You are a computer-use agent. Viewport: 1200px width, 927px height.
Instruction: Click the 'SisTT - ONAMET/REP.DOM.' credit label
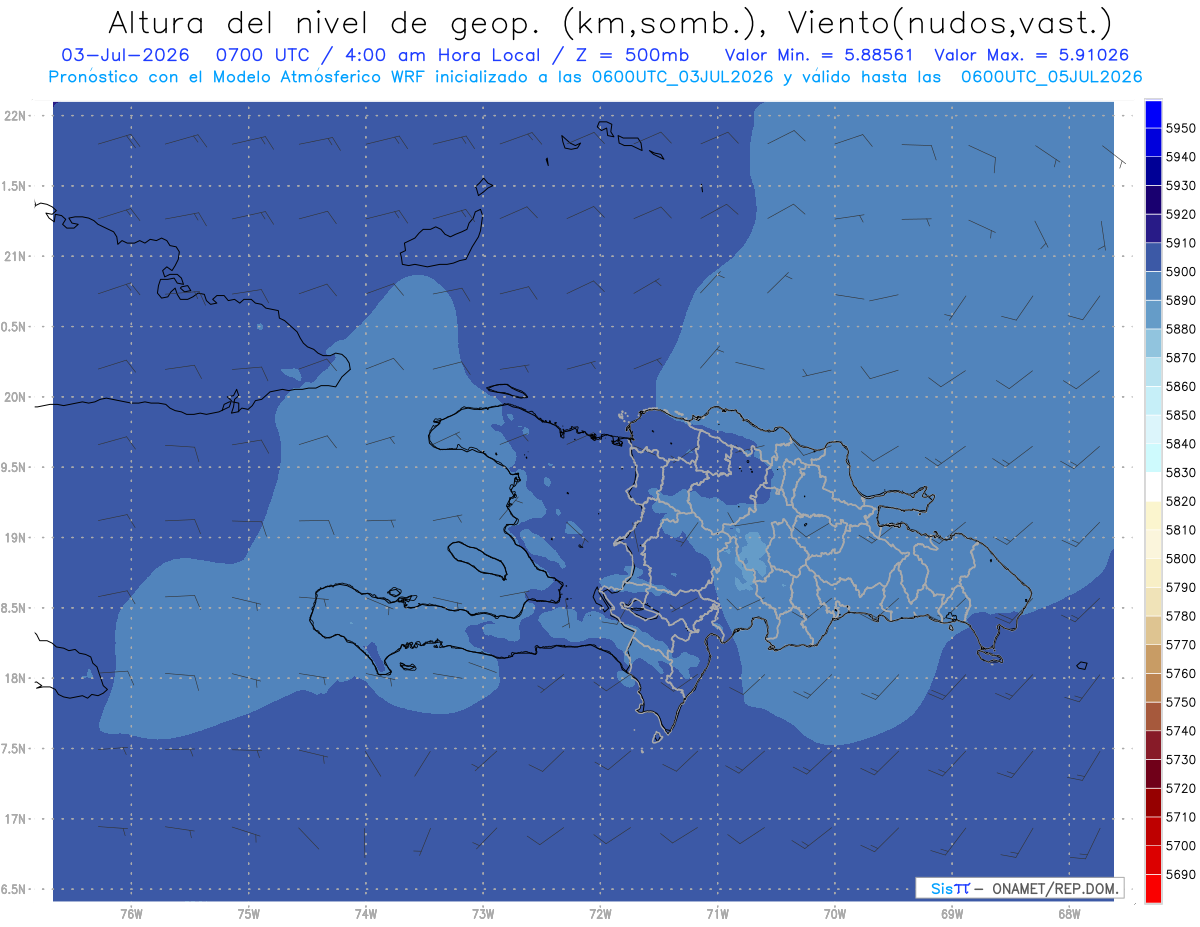point(1019,888)
